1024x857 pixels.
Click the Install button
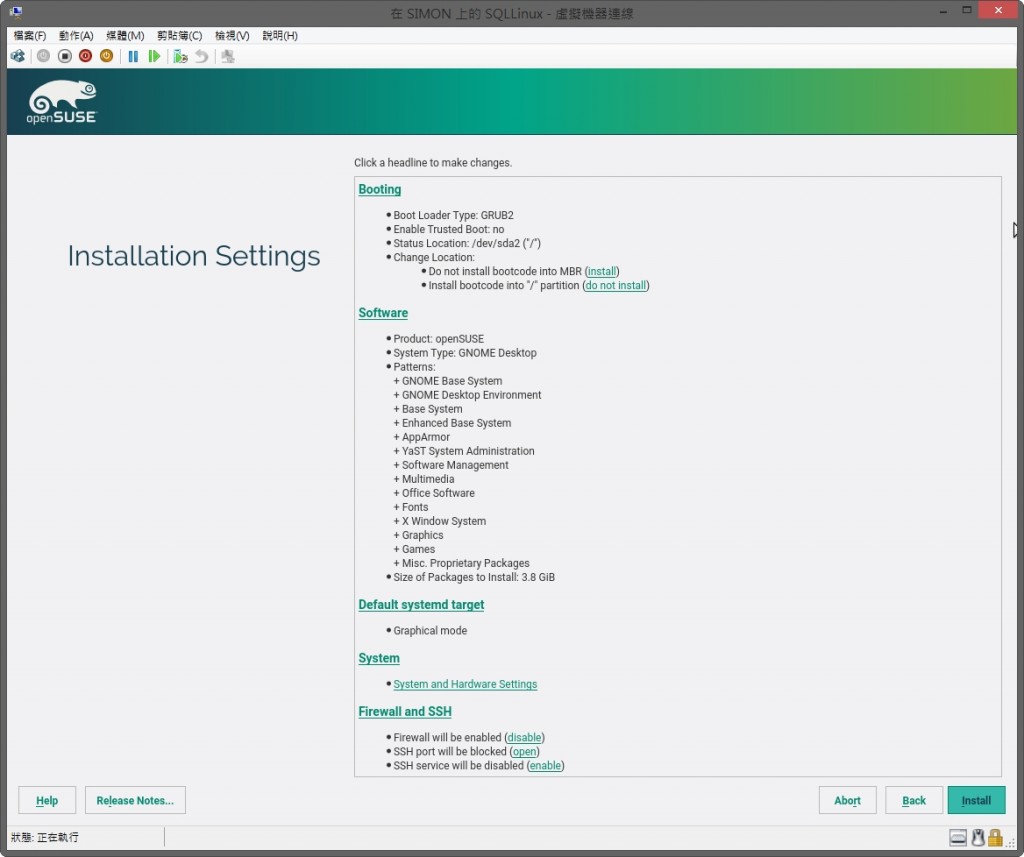pos(976,800)
